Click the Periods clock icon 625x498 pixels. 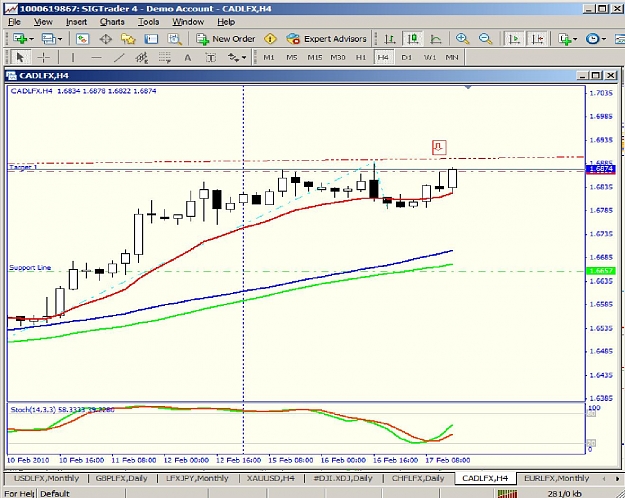[x=593, y=39]
